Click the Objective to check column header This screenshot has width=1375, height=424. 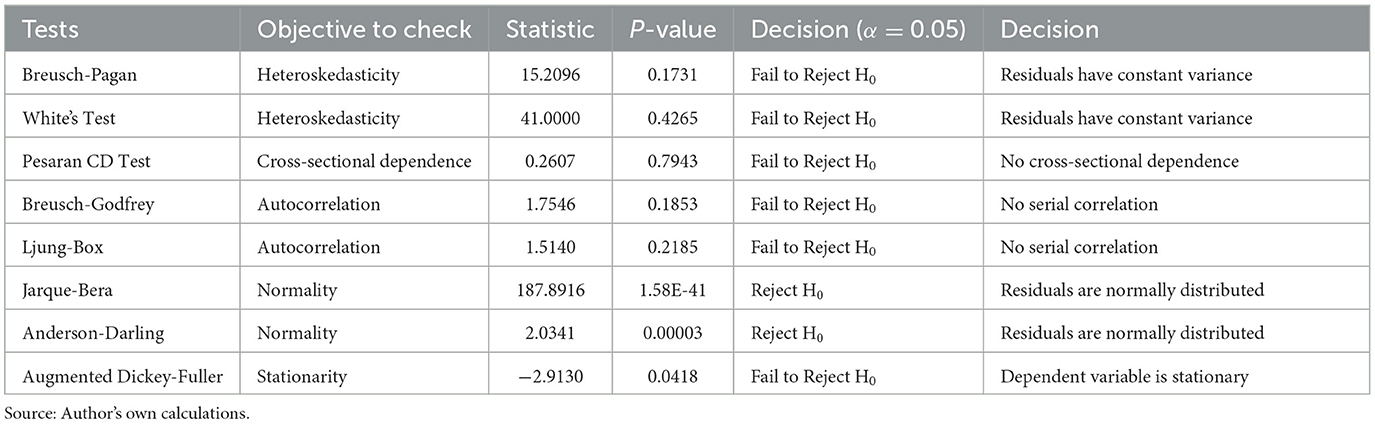(364, 30)
